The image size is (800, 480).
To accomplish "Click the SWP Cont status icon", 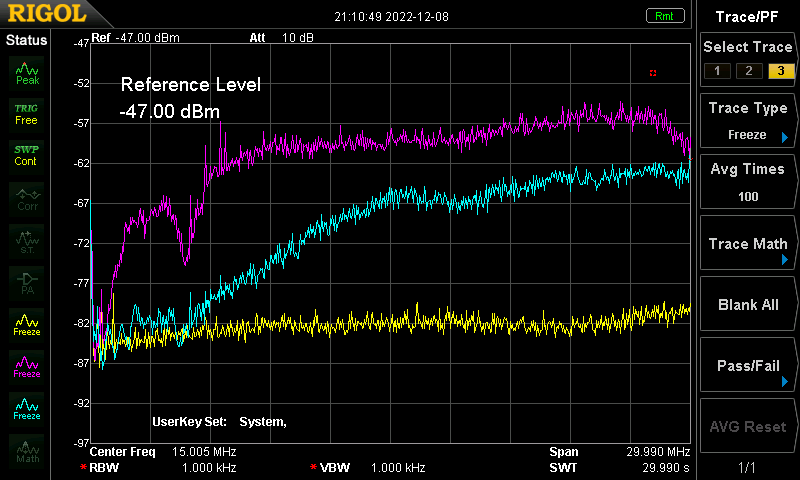I will pos(27,156).
